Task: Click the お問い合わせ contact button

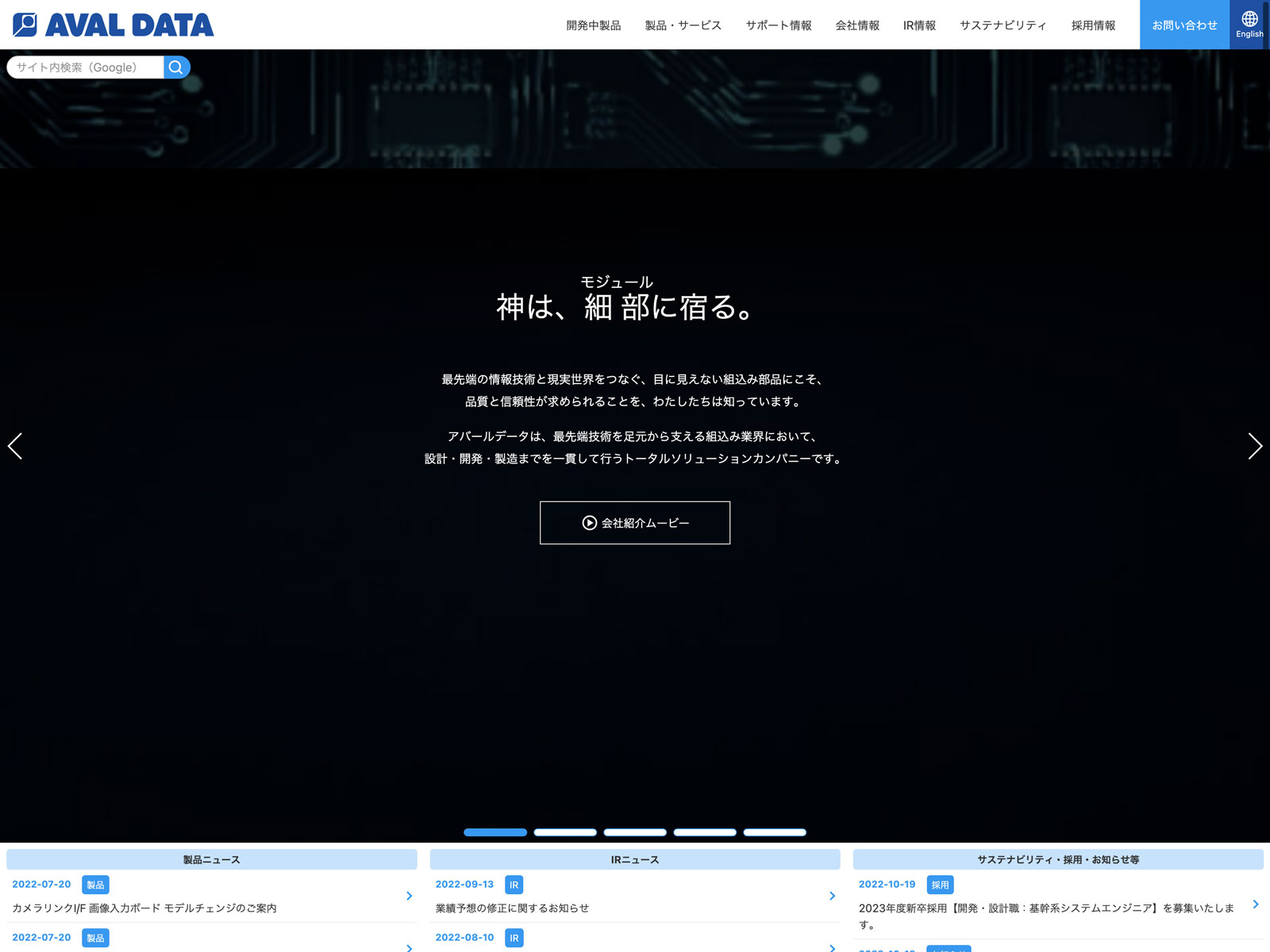Action: point(1184,25)
